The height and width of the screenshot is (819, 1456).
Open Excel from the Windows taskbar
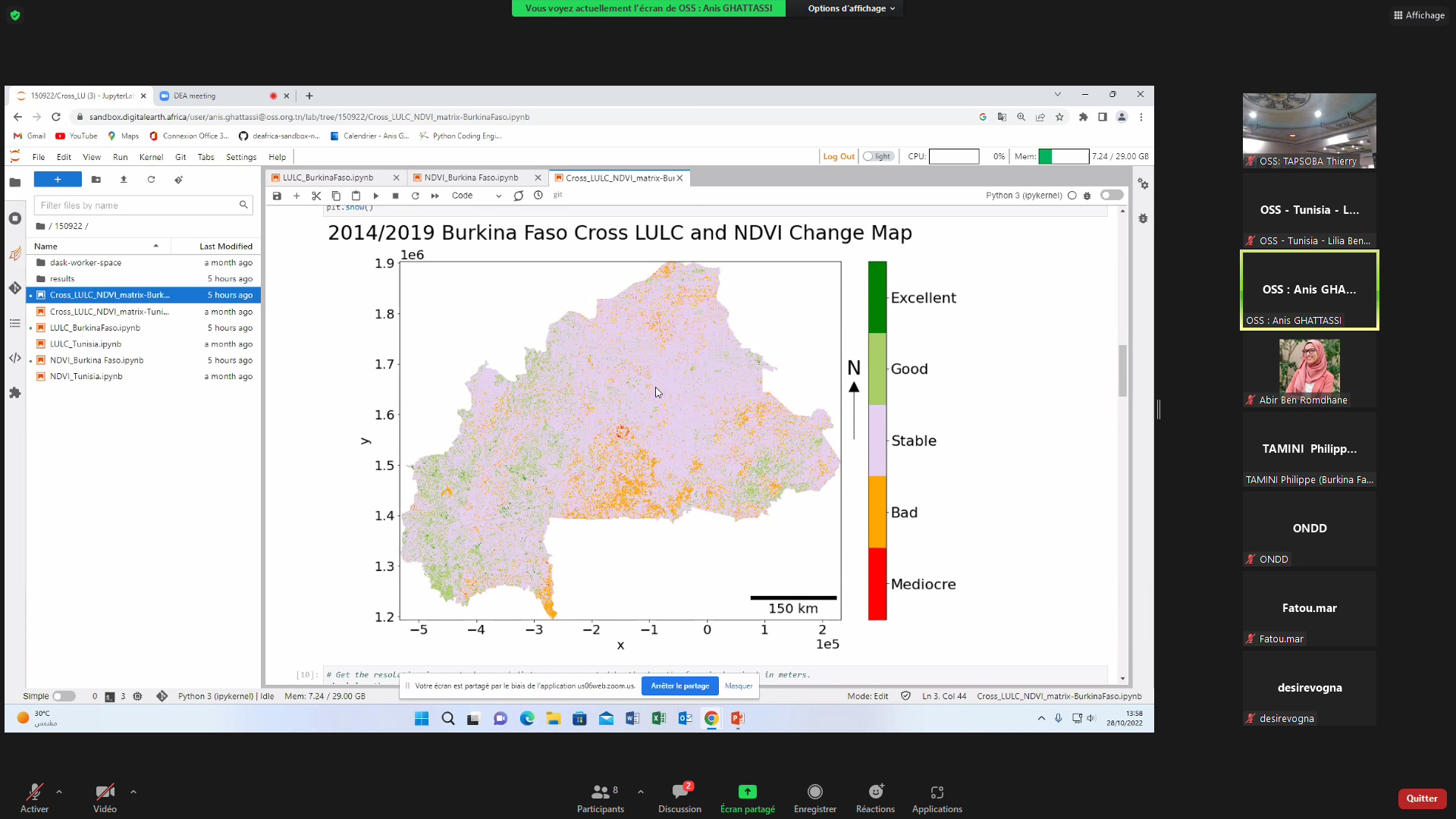pyautogui.click(x=658, y=718)
